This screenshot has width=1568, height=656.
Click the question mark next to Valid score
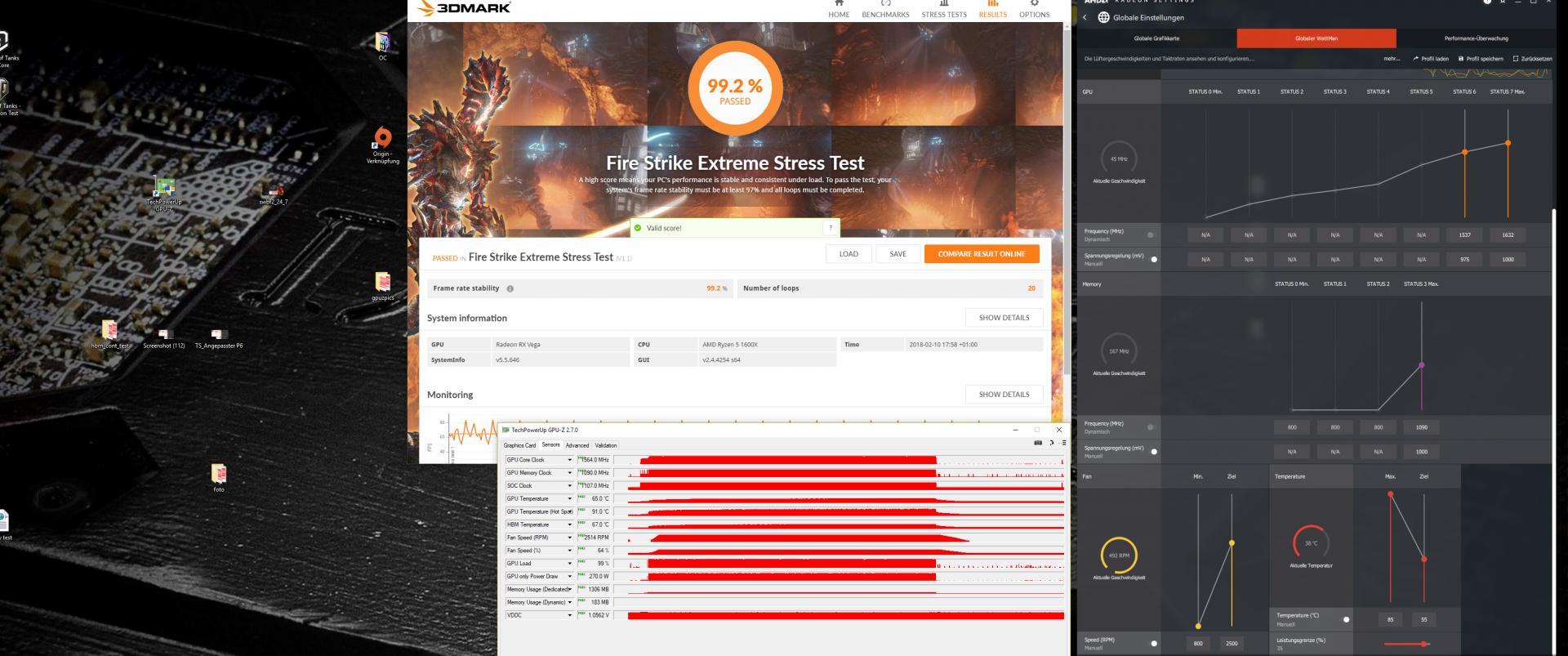831,228
